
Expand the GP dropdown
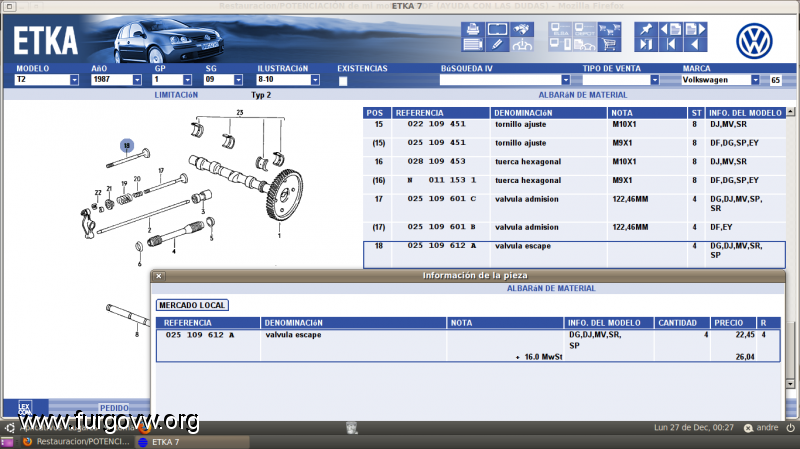coord(187,80)
